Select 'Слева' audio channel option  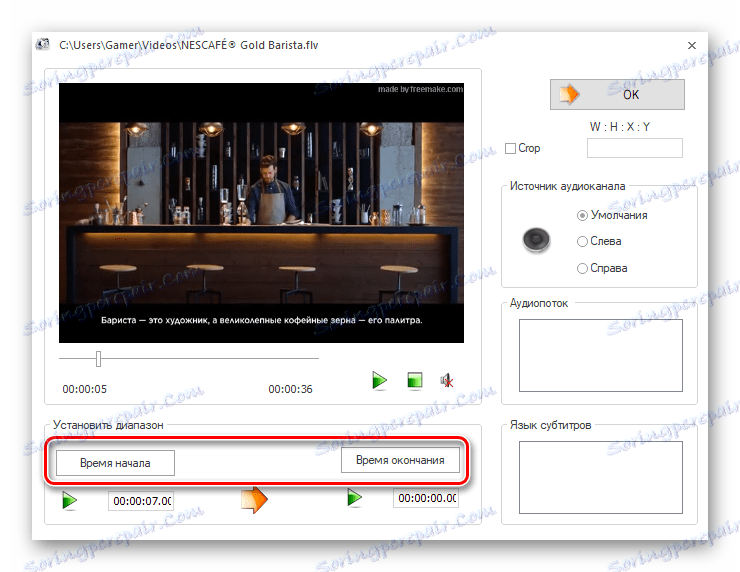[x=582, y=241]
